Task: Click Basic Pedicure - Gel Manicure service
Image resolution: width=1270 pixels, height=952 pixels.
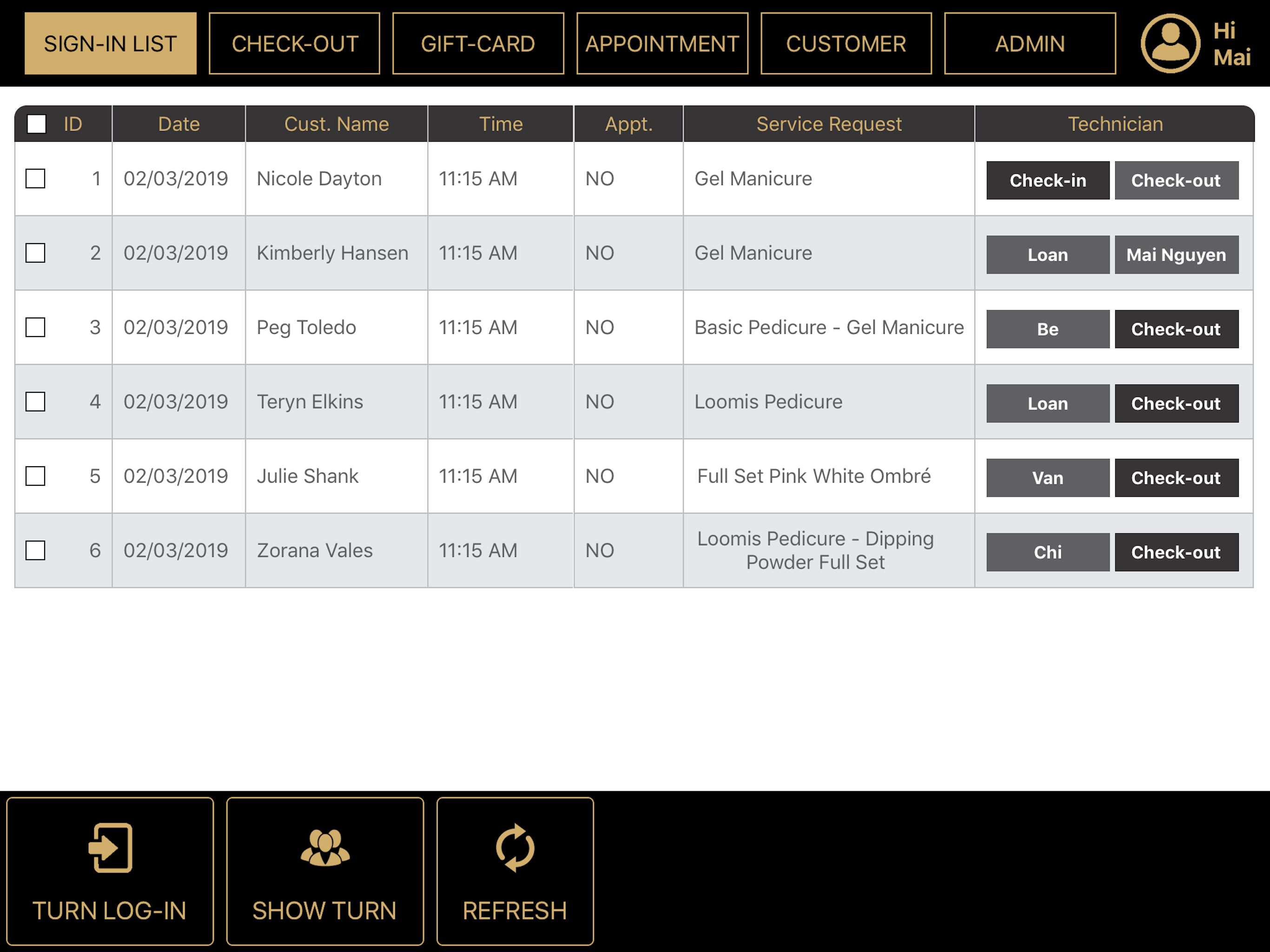Action: click(829, 327)
